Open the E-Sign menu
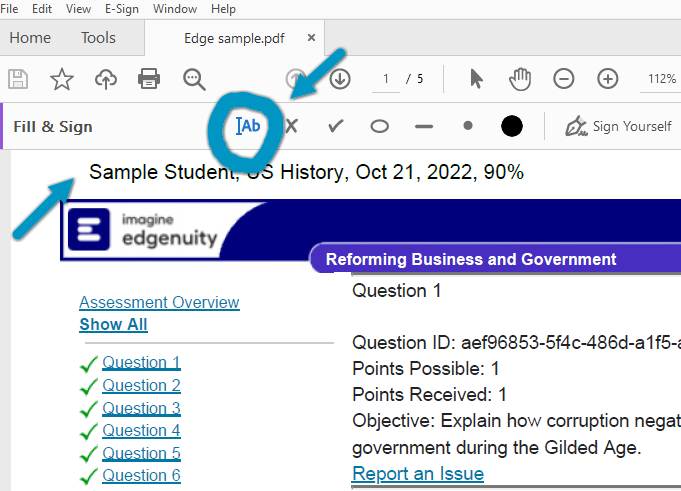Screen dimensions: 681x491 [122, 9]
